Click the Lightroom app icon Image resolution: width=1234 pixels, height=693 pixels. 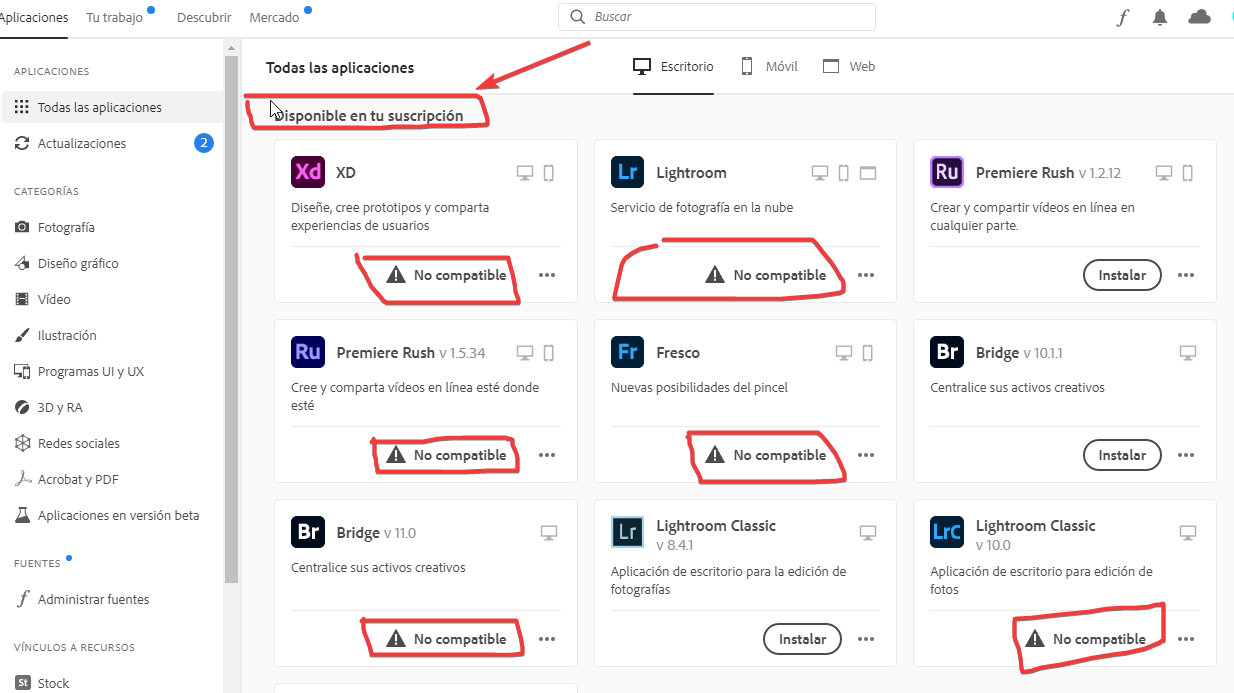coord(627,172)
